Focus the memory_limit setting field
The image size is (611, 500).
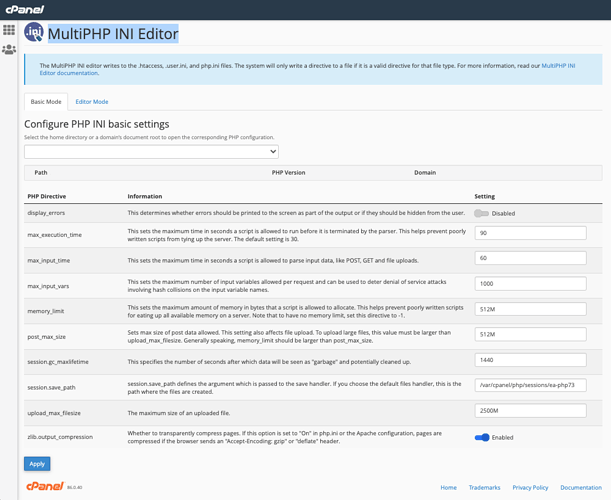coord(530,309)
